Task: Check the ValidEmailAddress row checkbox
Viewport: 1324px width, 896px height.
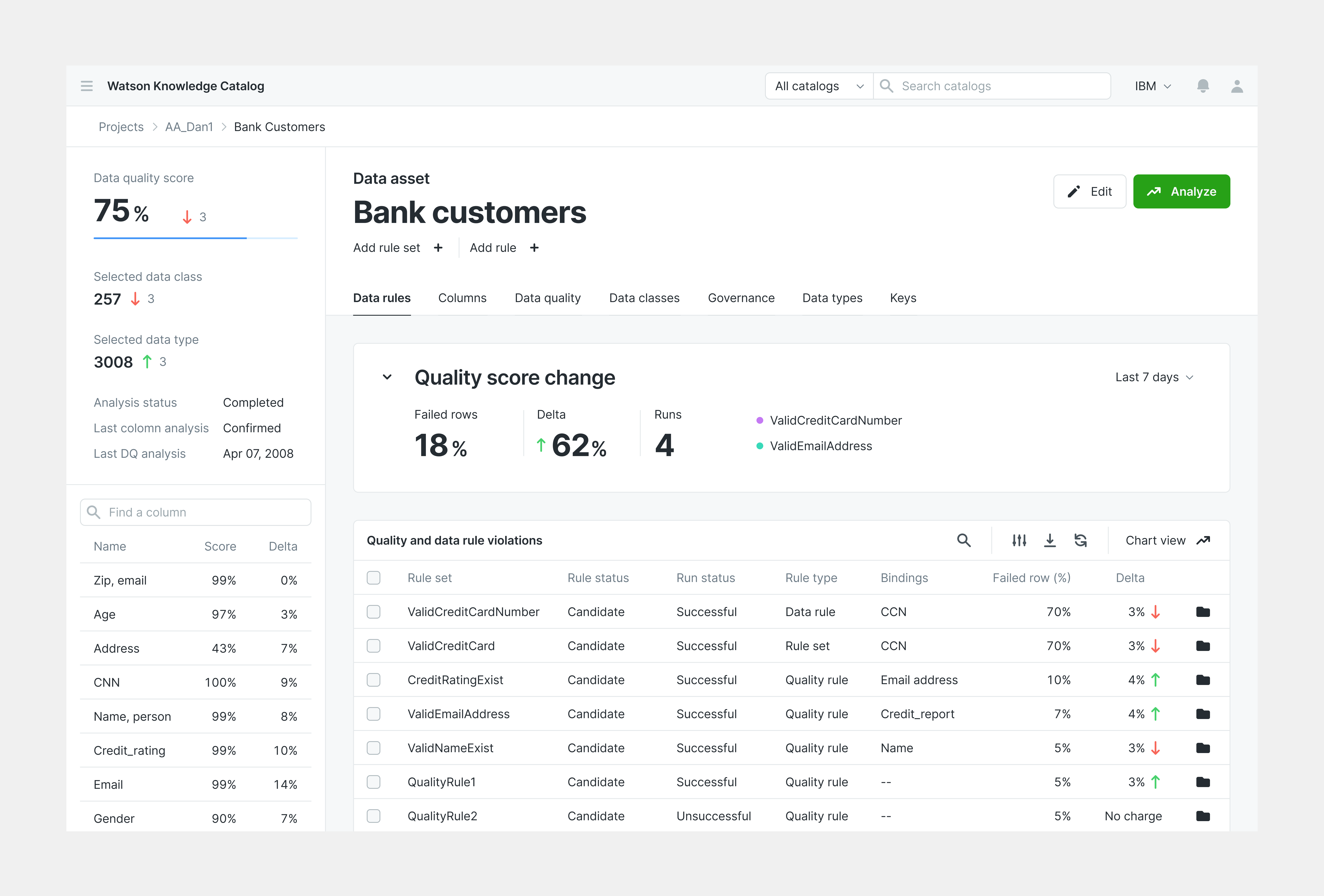Action: click(374, 714)
